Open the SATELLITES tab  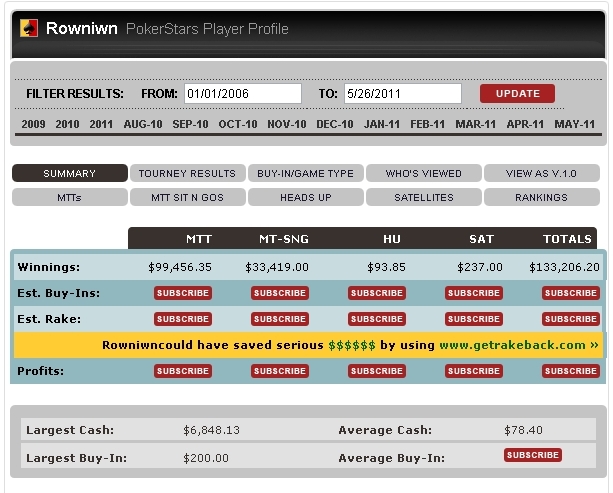(x=424, y=197)
